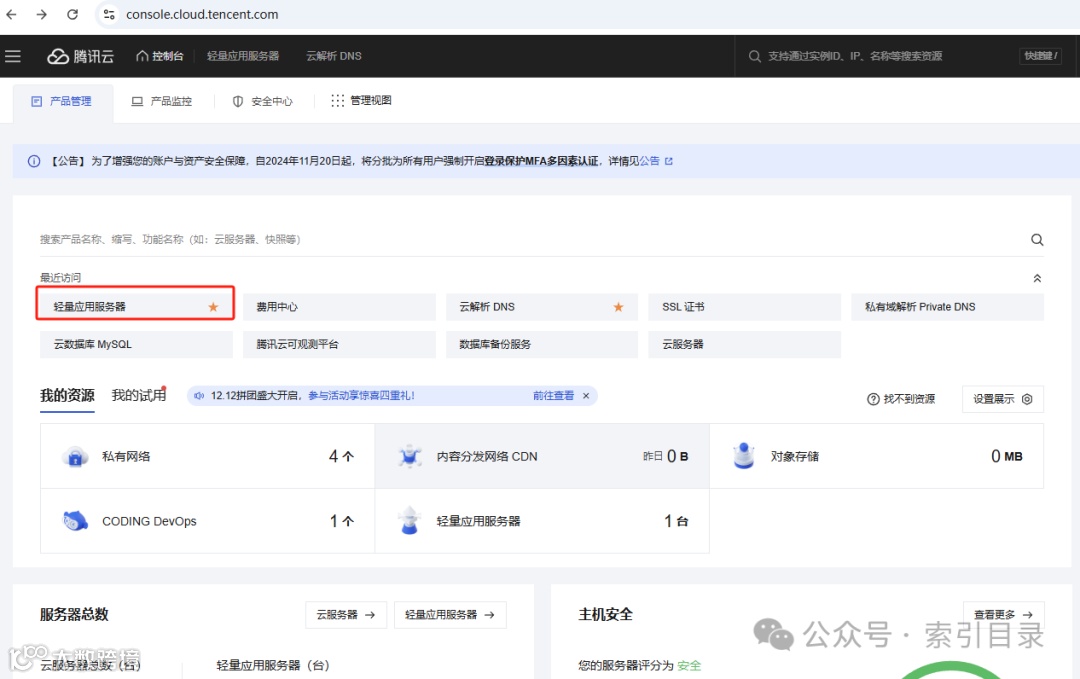This screenshot has height=679, width=1080.
Task: Open 控制台 home in top bar
Action: (x=160, y=56)
